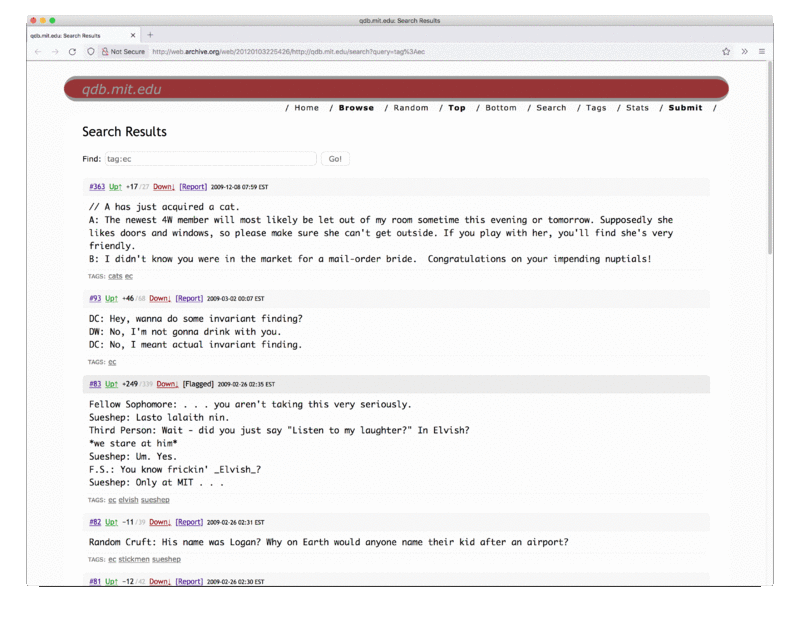Report quote #82
Screen dimensions: 800x624
tap(190, 522)
